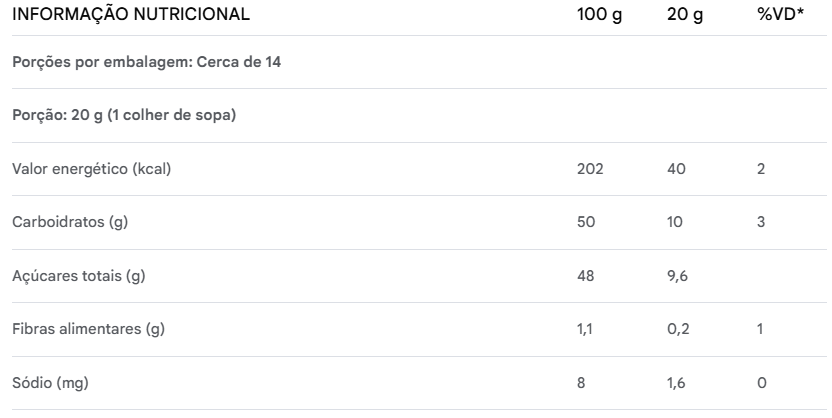832x418 pixels.
Task: Click the Açúcares totais (g) row label
Action: [x=78, y=276]
